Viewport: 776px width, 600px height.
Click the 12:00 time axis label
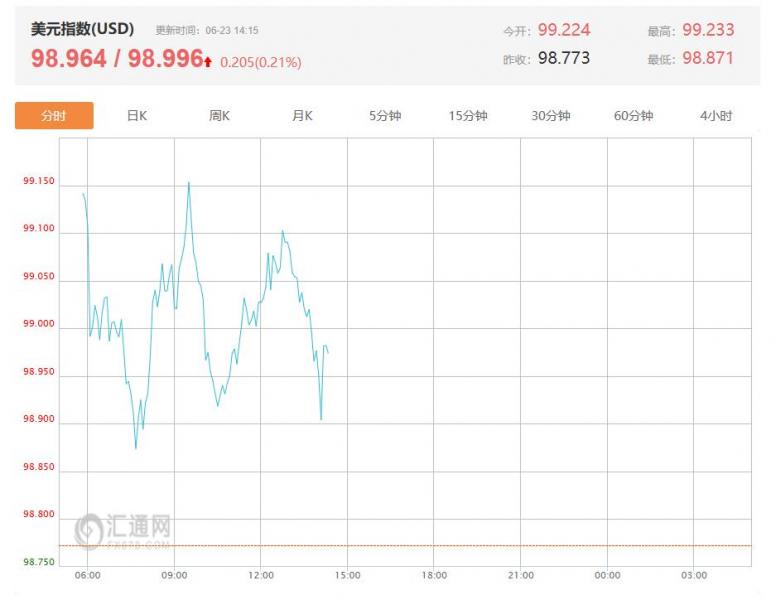pyautogui.click(x=261, y=575)
